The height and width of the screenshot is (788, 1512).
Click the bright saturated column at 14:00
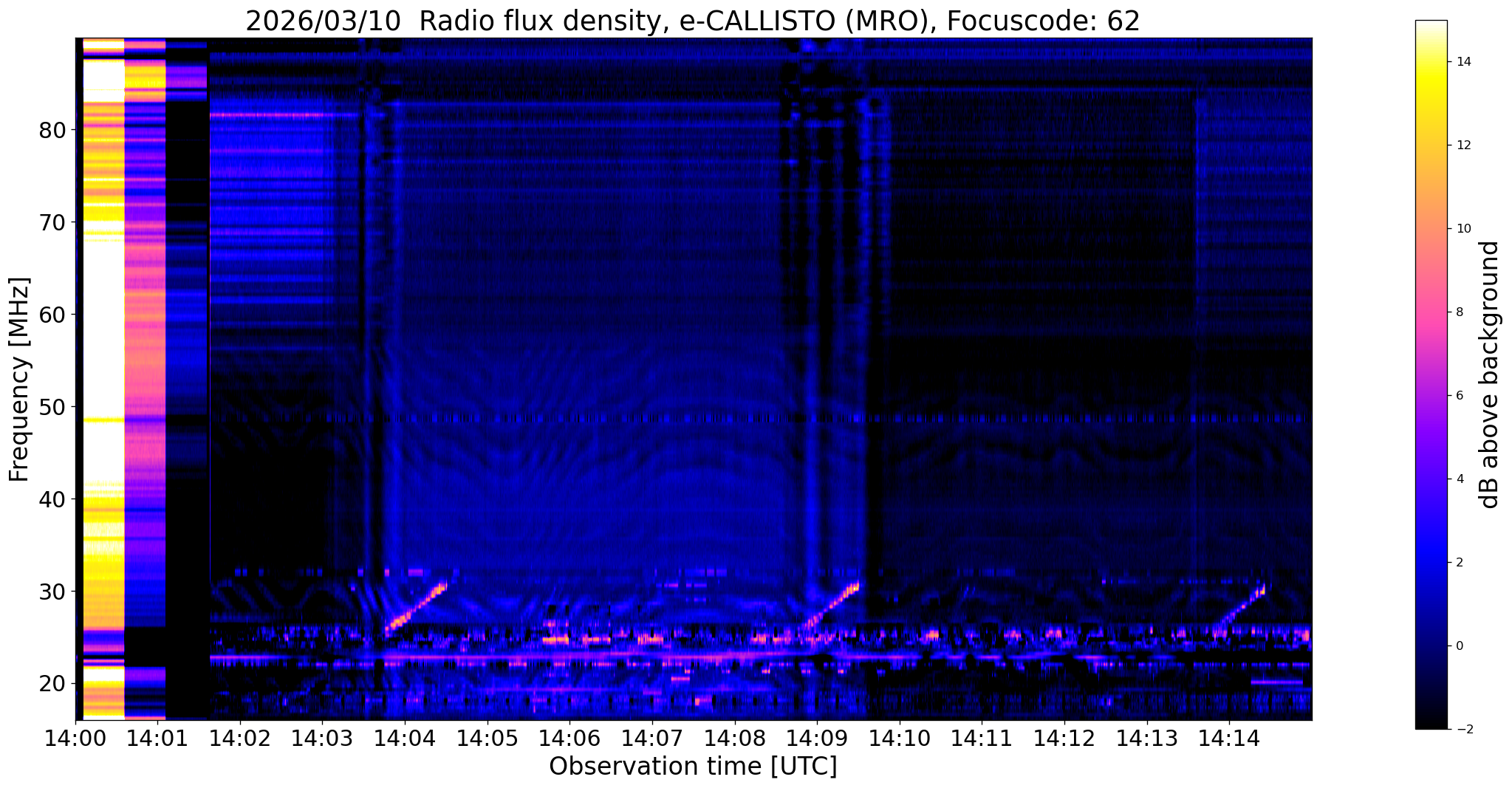103,378
